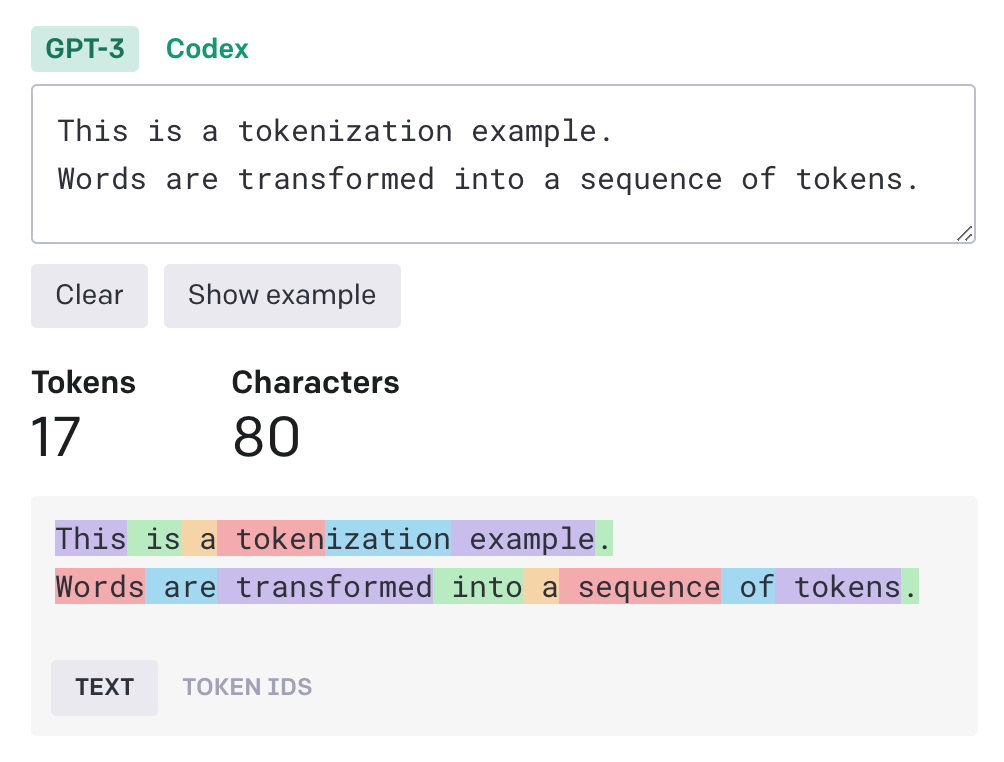Viewport: 1004px width, 762px height.
Task: Select the GPT-3 tokenizer tab
Action: click(x=84, y=48)
